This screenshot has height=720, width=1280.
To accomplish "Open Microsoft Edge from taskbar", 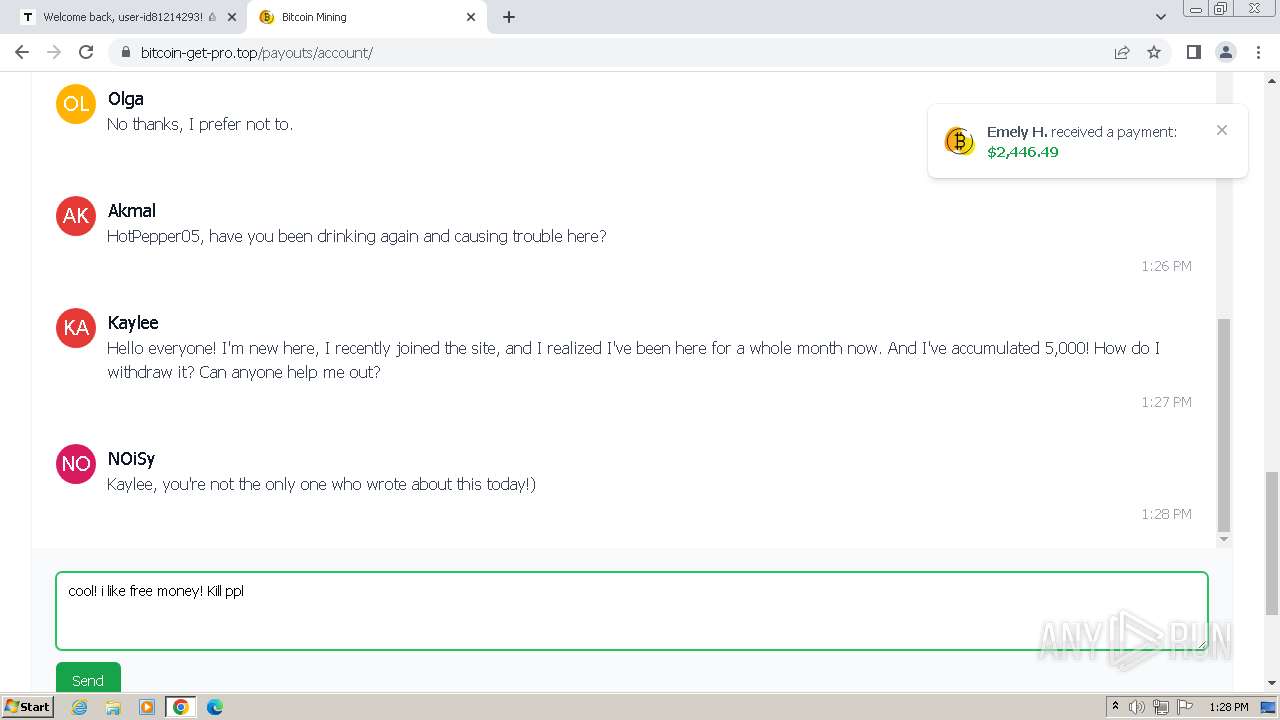I will tap(214, 707).
